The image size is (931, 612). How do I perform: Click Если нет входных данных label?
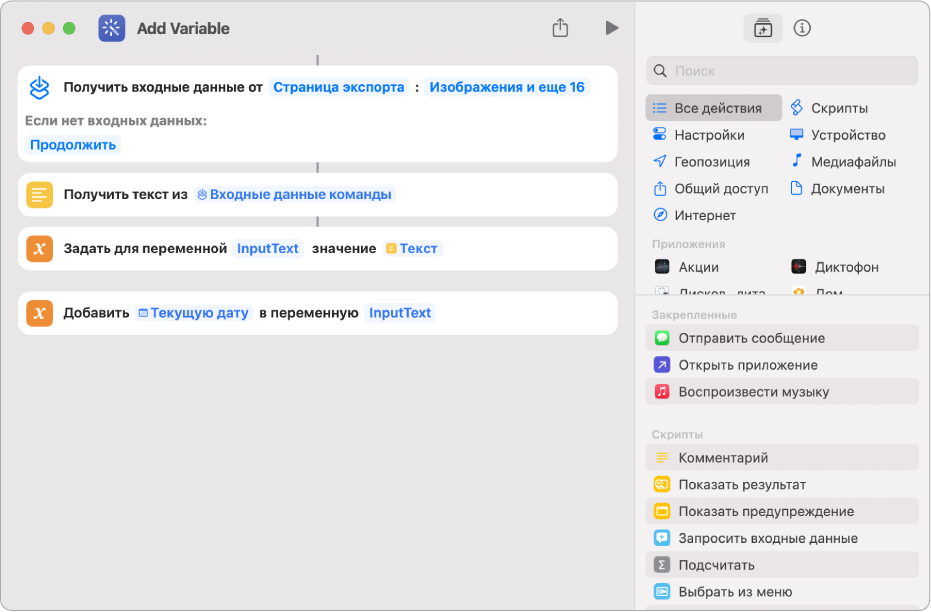tap(116, 121)
